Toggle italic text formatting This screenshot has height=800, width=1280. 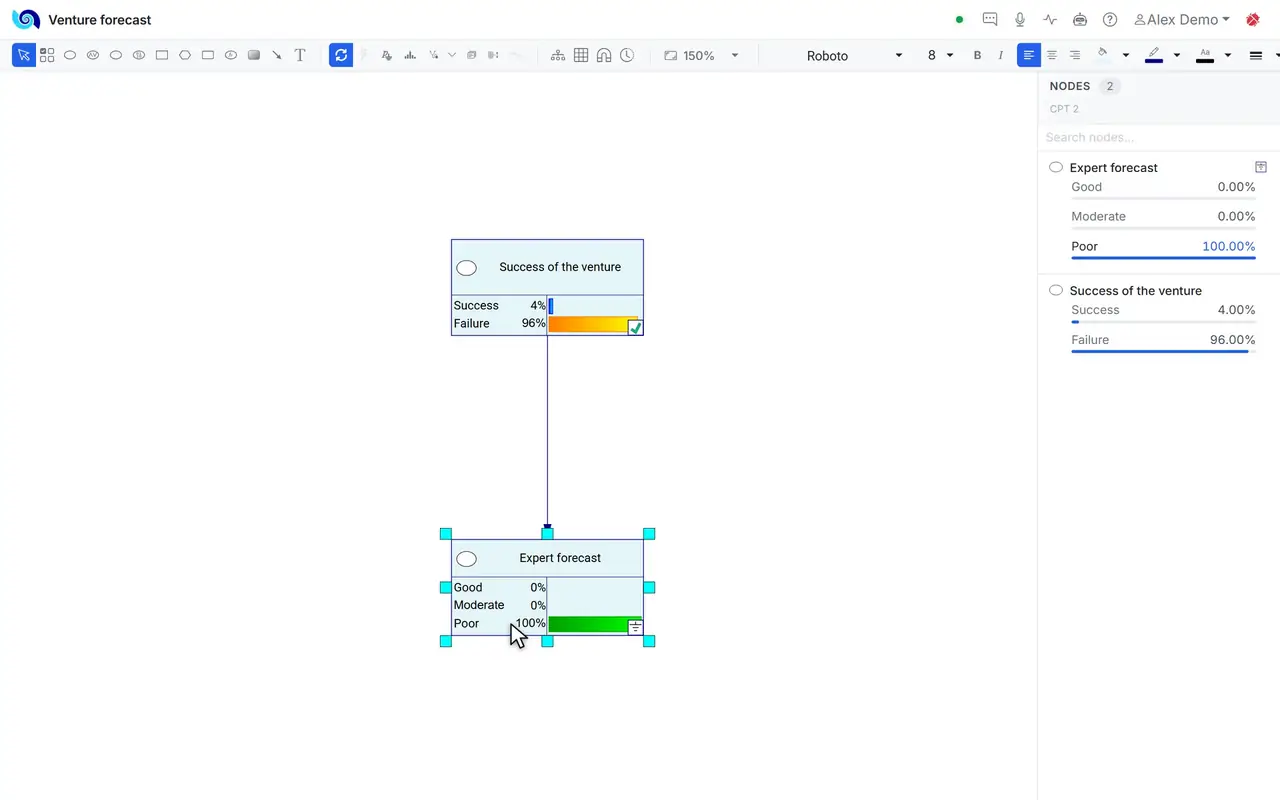click(x=1001, y=55)
